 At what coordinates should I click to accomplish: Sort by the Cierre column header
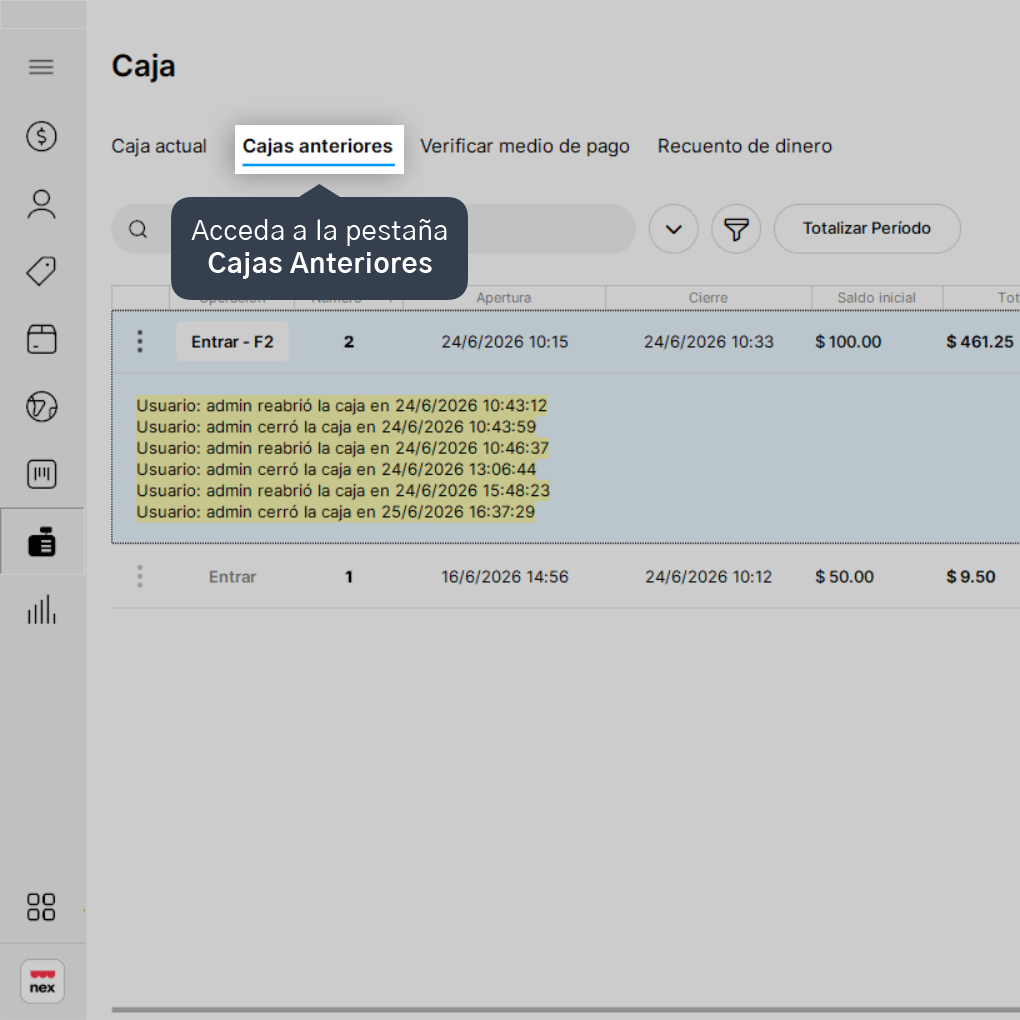pyautogui.click(x=708, y=297)
